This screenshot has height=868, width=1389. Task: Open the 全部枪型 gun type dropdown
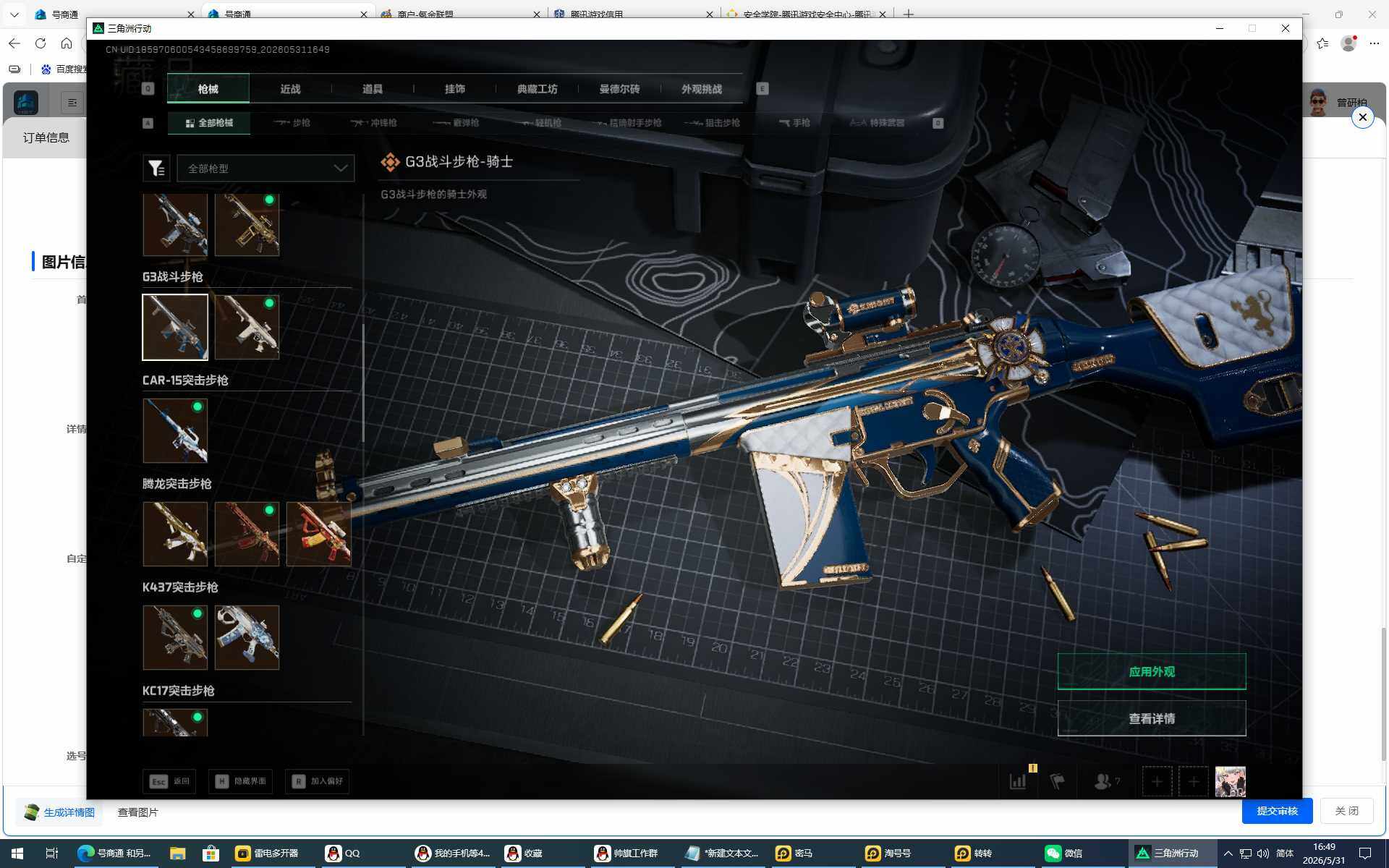[x=266, y=169]
